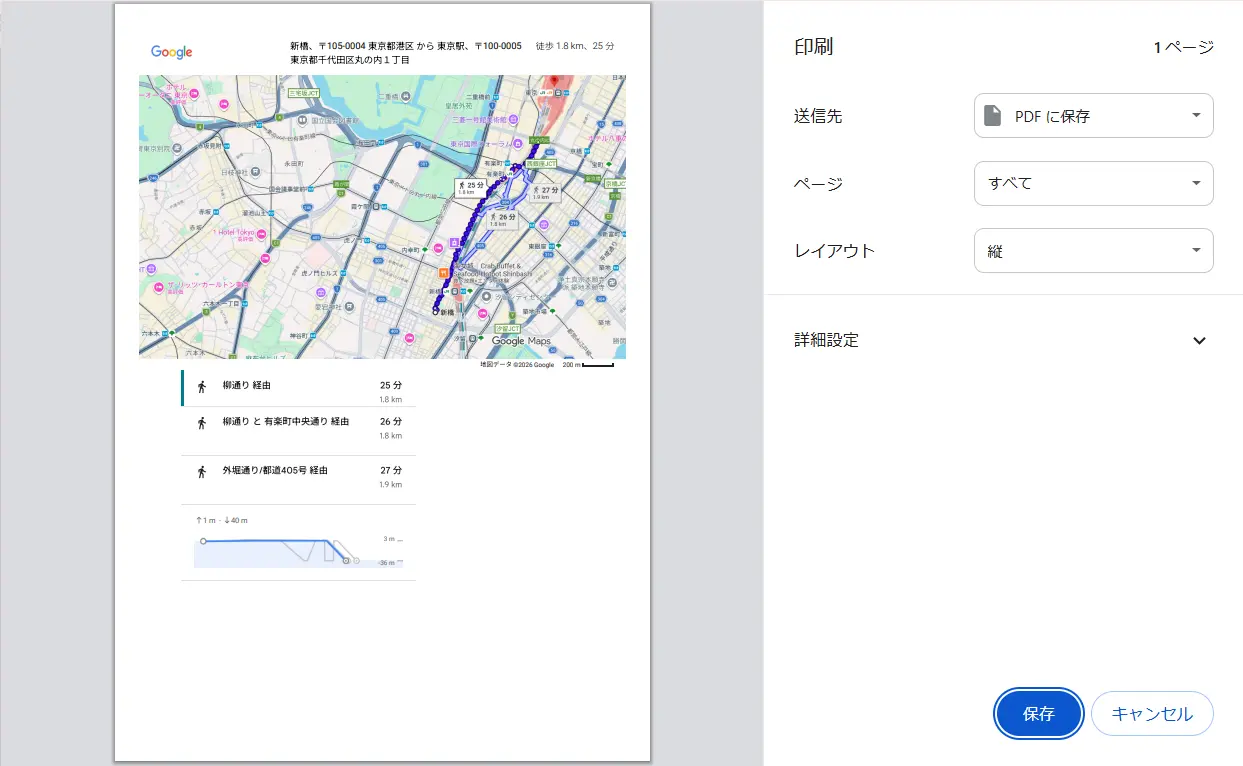1243x766 pixels.
Task: Click the '外堀通り/都道405号 経由' text
Action: click(275, 470)
